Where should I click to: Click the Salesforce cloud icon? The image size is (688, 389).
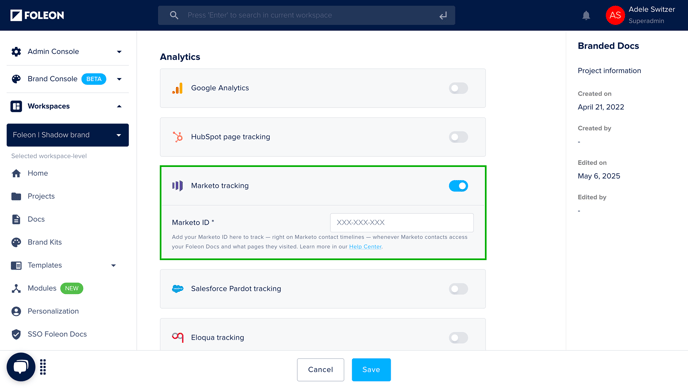(177, 289)
